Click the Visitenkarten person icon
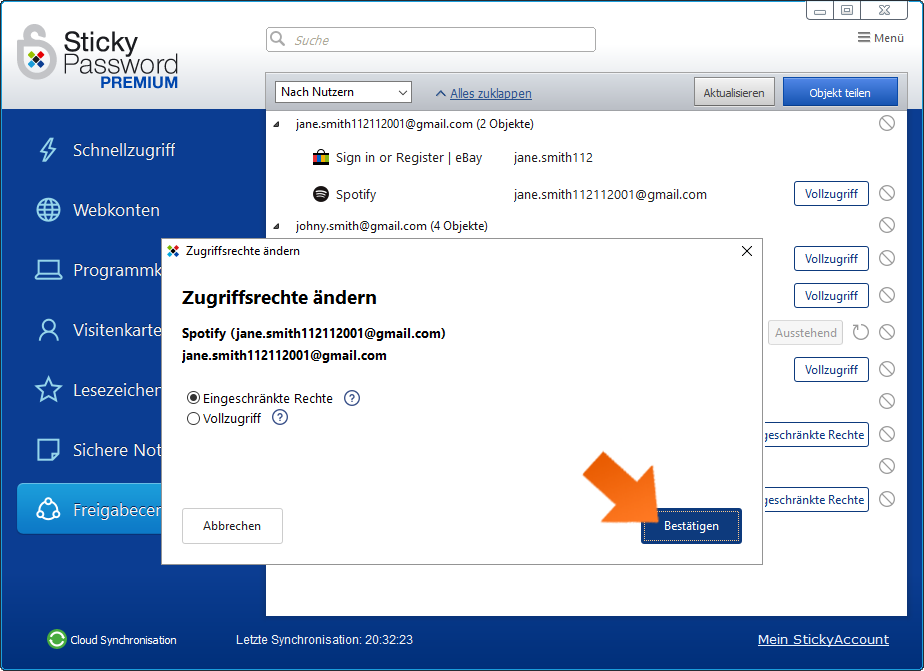 48,330
